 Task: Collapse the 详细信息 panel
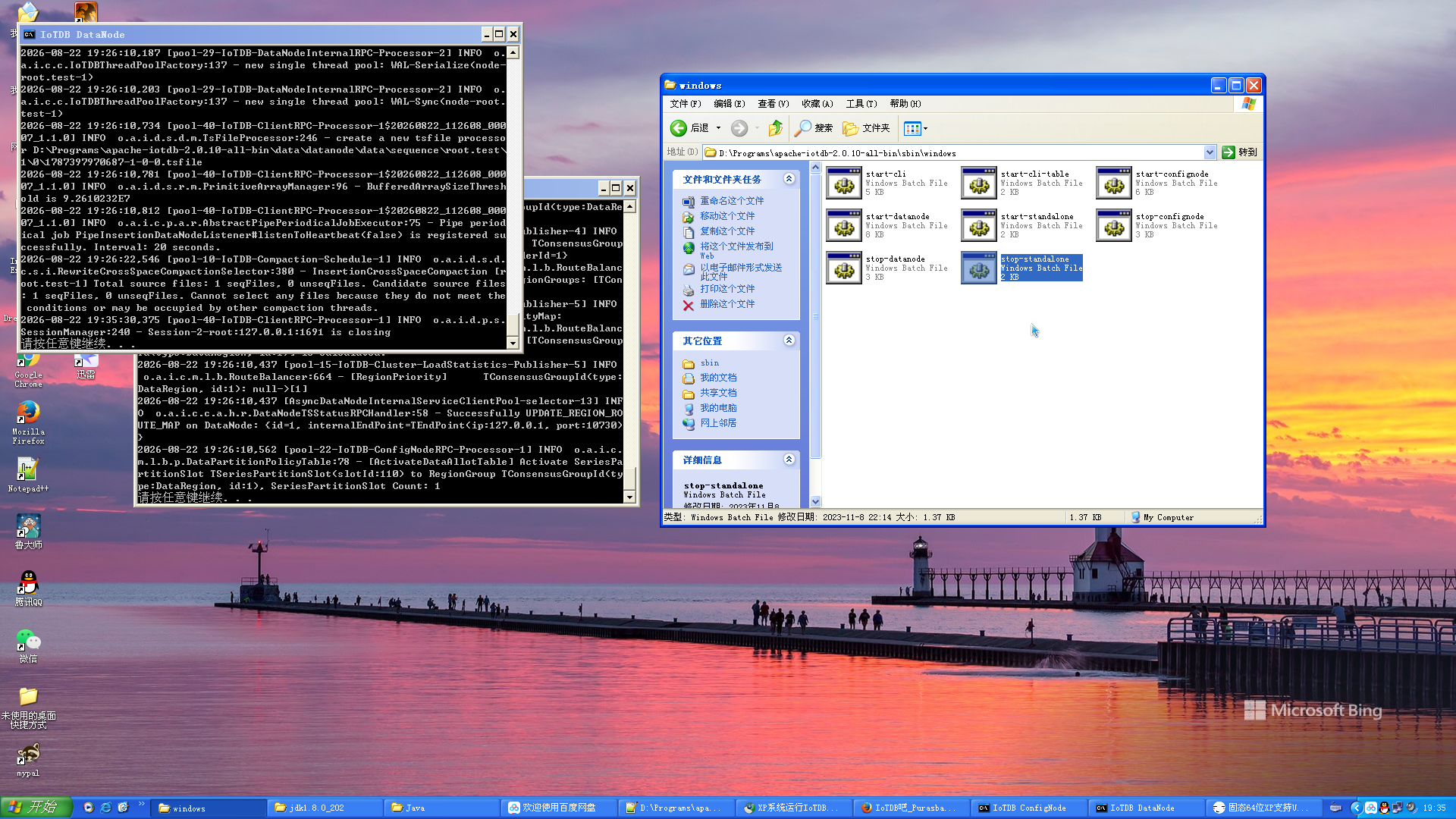point(789,460)
